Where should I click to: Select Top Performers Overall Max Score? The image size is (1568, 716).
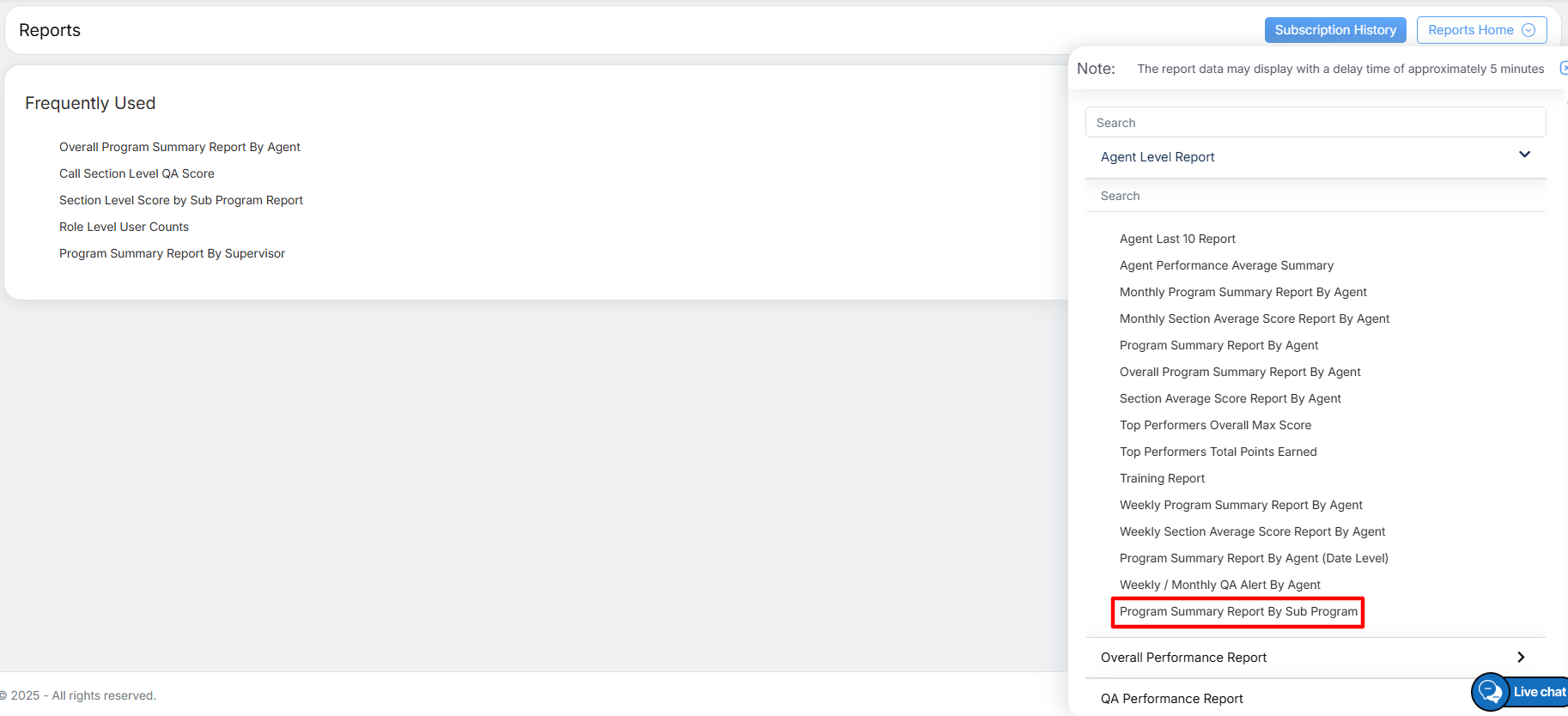coord(1215,426)
